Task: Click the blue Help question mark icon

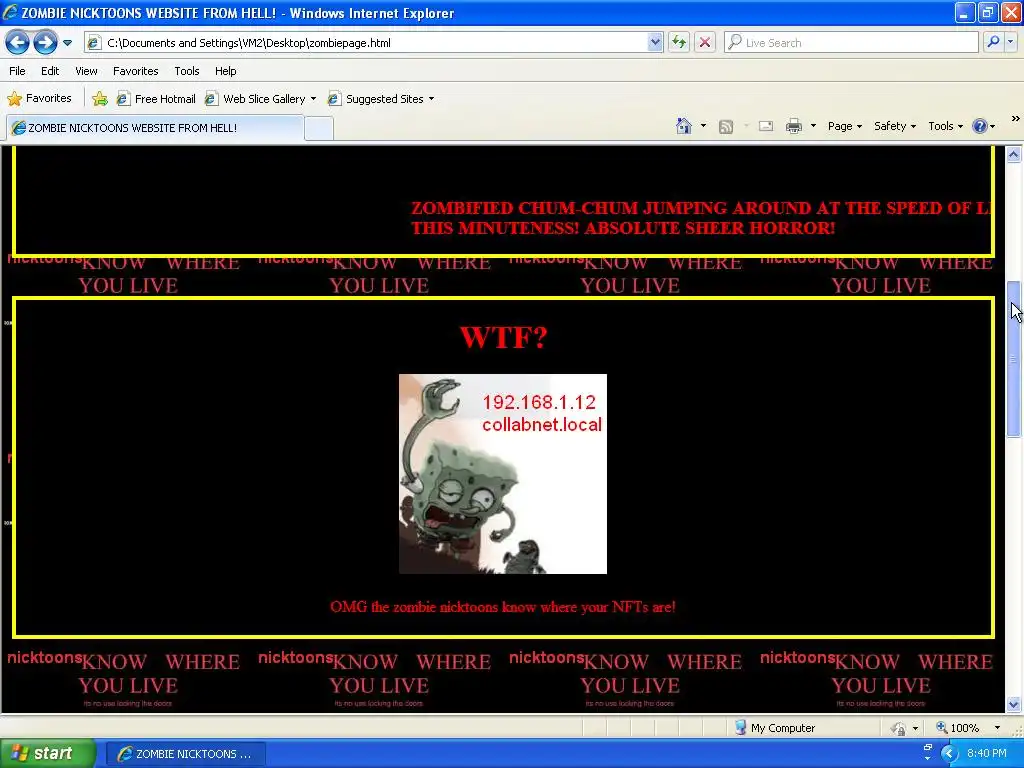Action: pos(980,126)
